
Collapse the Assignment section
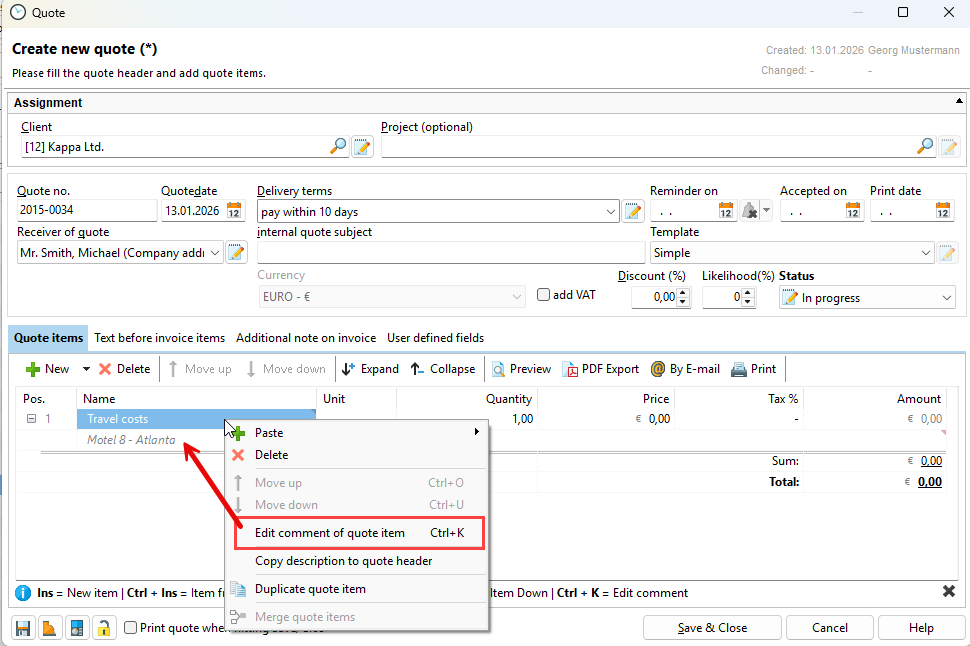tap(959, 102)
